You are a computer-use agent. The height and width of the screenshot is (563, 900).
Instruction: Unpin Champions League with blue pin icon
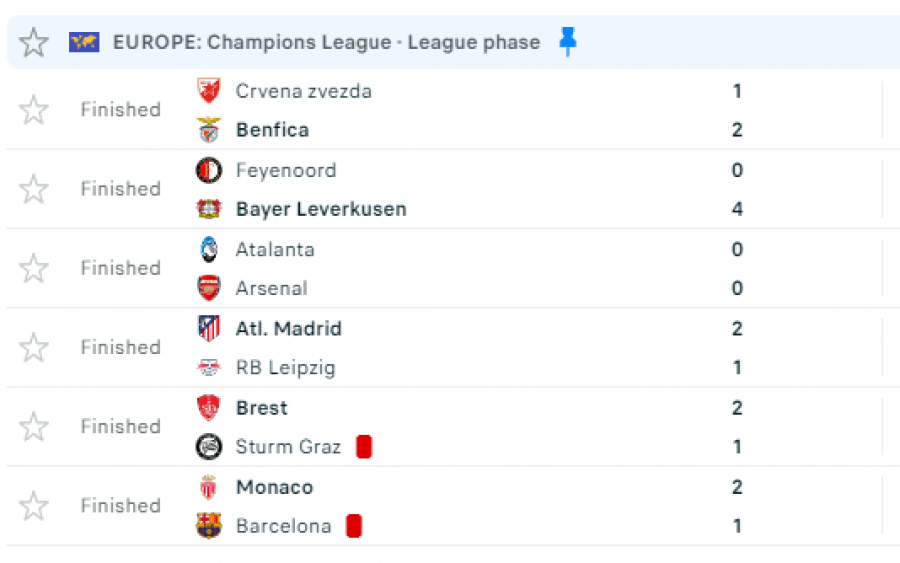click(568, 42)
